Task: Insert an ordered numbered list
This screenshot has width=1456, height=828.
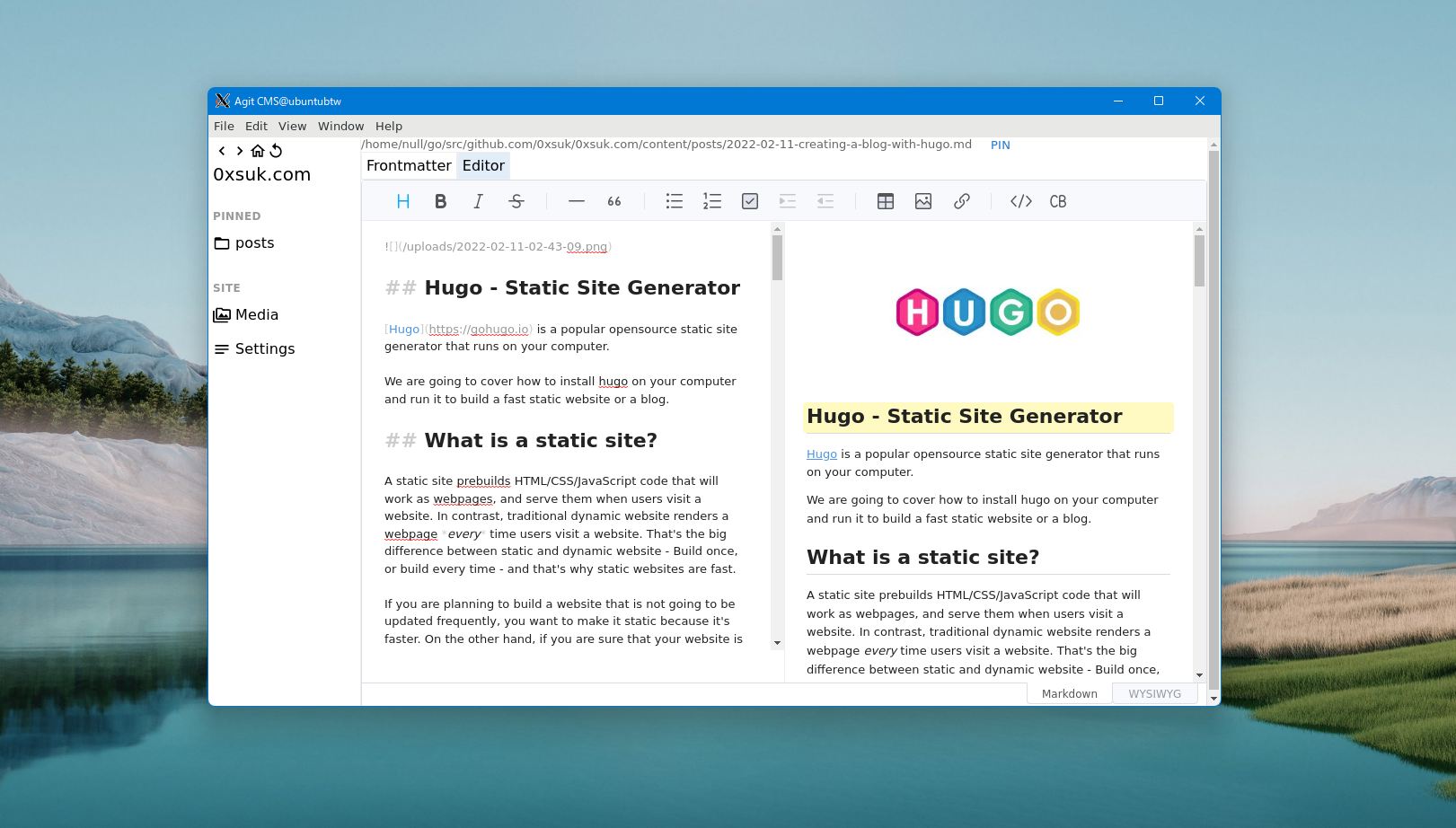Action: 712,201
